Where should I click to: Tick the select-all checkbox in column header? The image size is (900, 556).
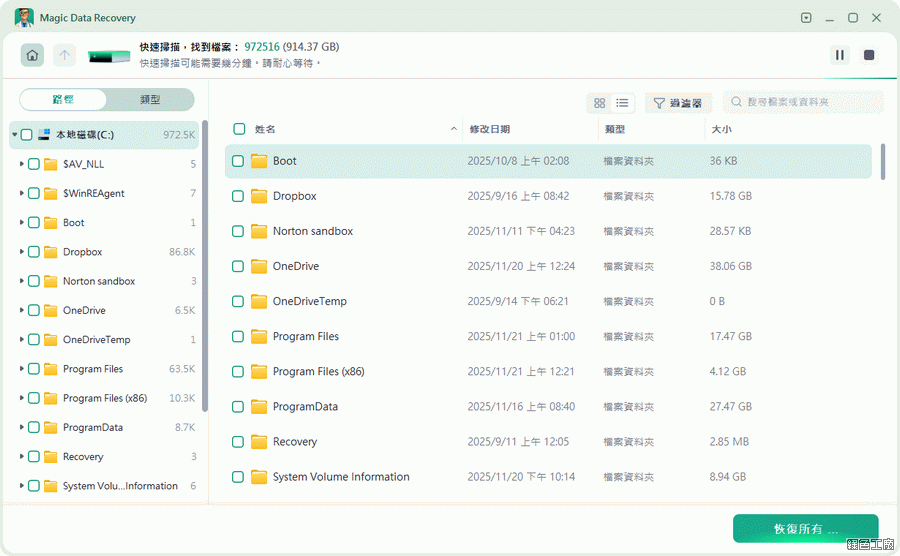coord(239,129)
